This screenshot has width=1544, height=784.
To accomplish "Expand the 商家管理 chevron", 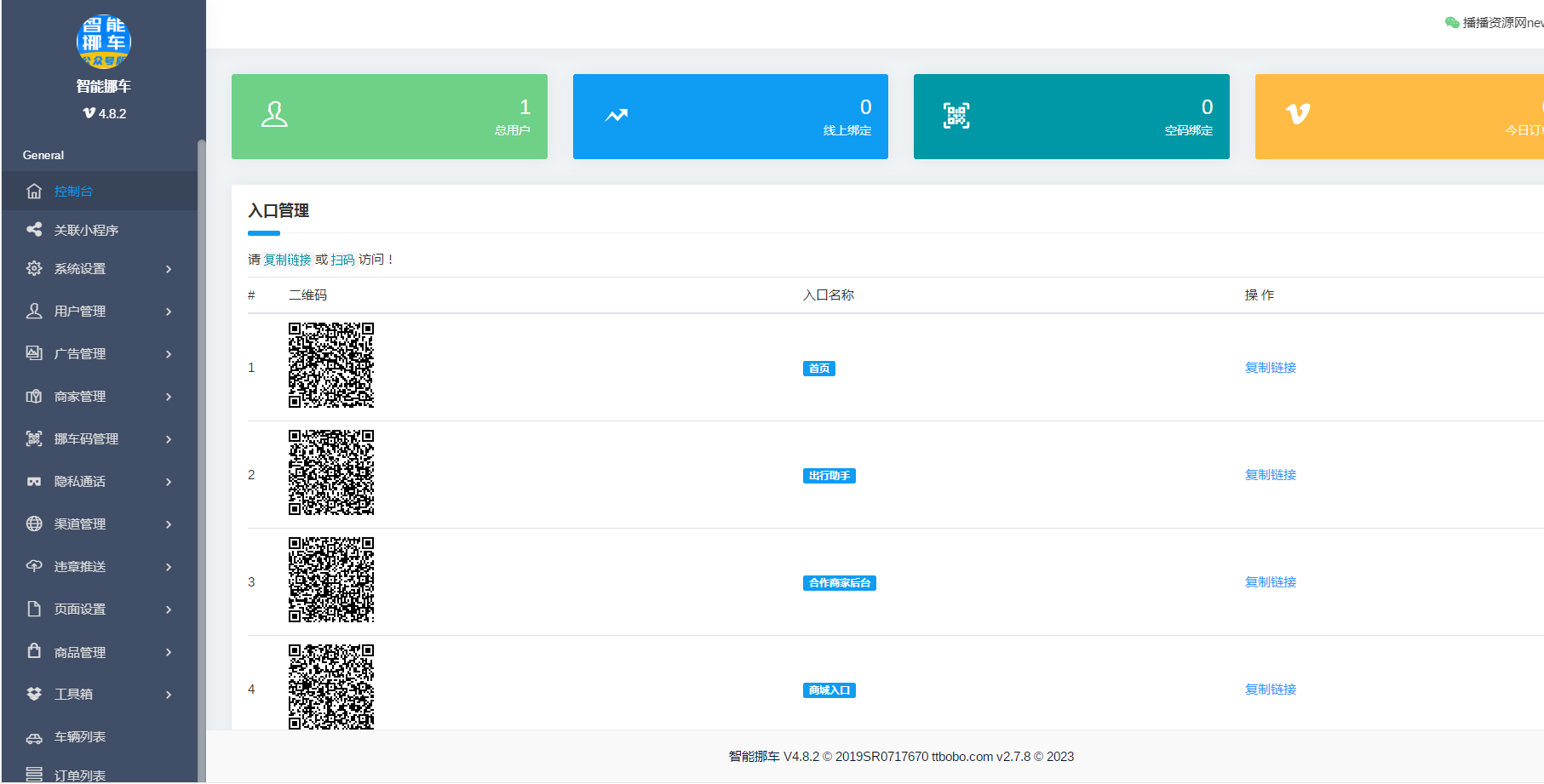I will click(169, 397).
